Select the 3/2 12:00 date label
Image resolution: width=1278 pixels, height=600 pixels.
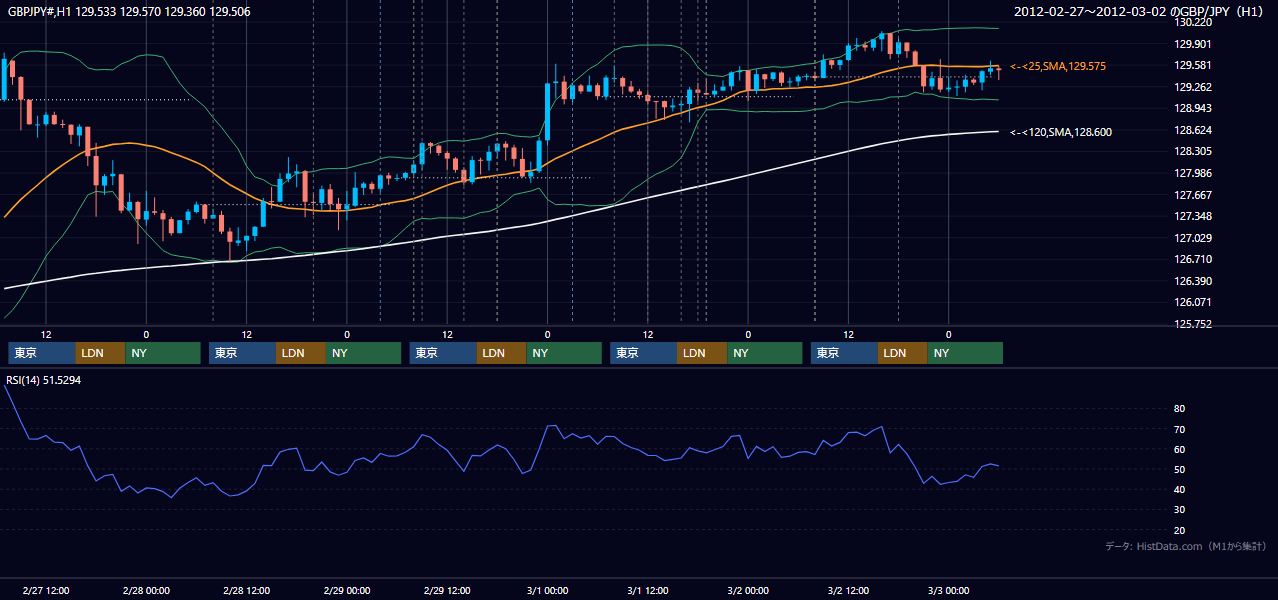(848, 591)
